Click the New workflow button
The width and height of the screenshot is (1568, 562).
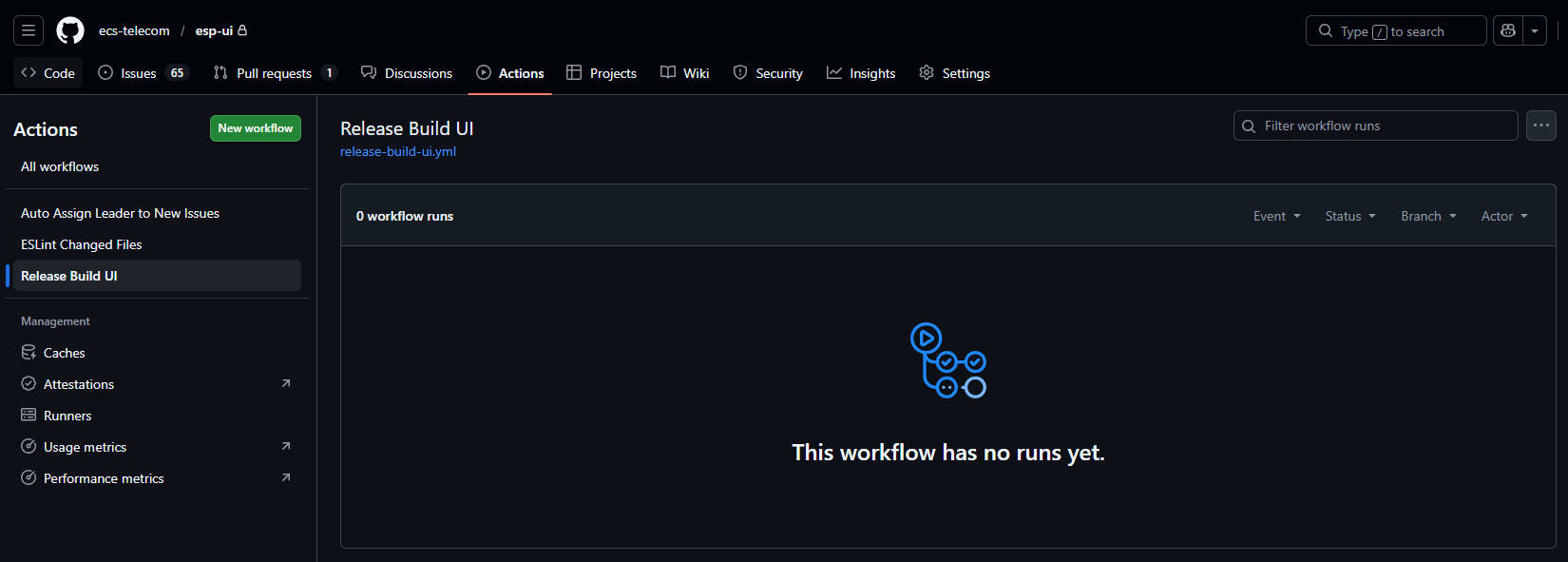coord(256,128)
